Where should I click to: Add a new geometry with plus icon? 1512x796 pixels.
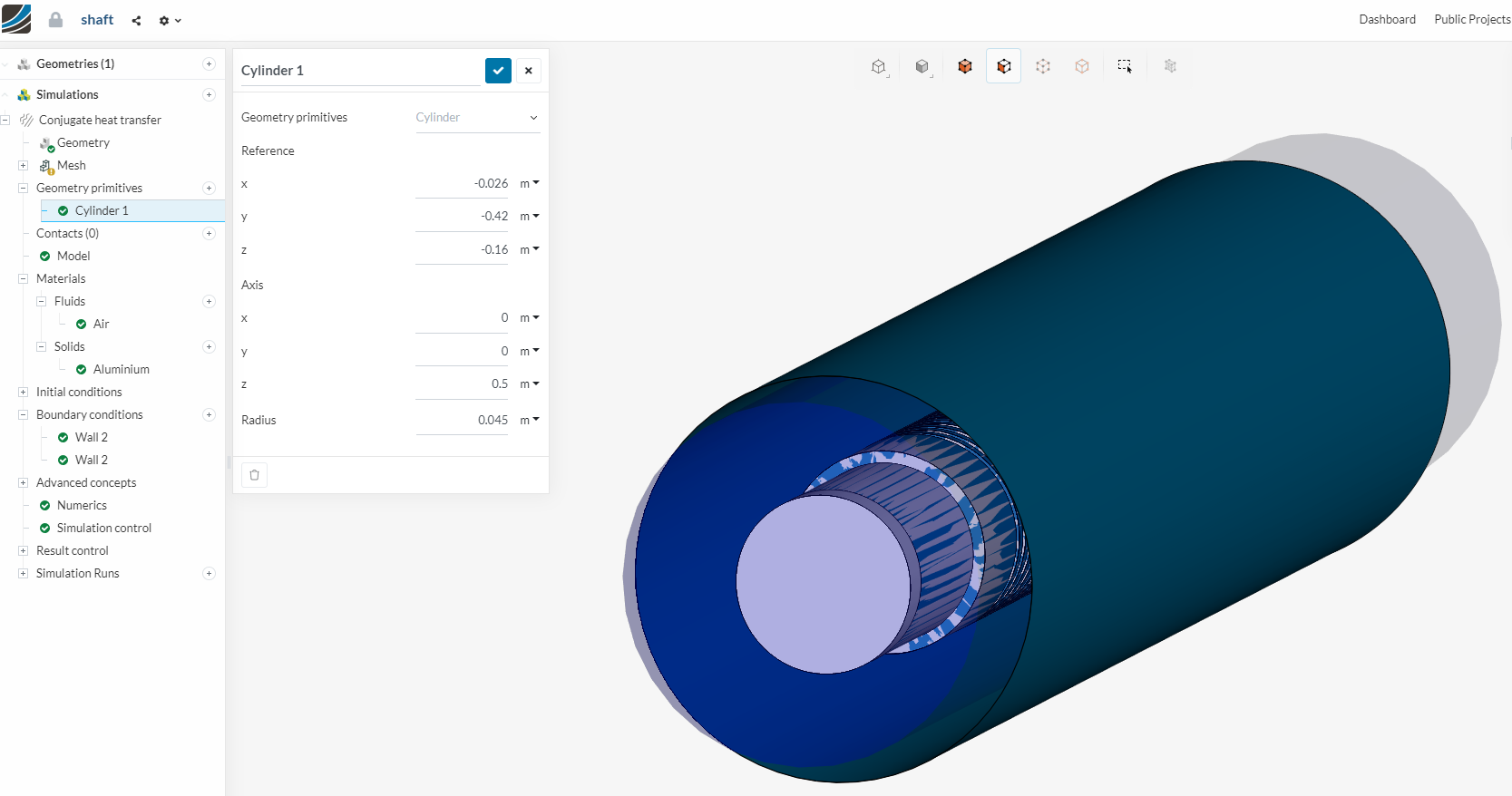(x=209, y=63)
